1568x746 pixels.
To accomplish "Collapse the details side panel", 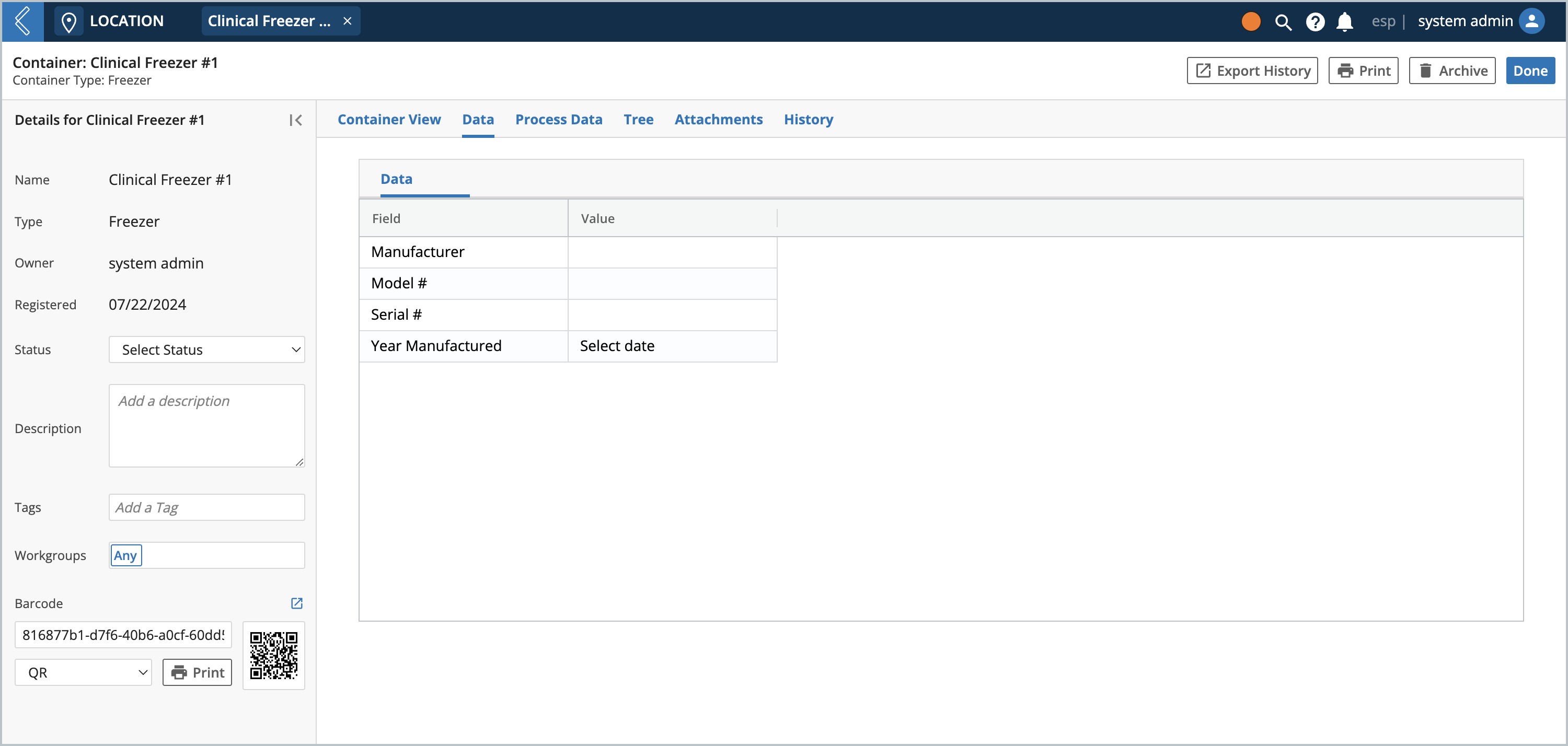I will click(296, 120).
